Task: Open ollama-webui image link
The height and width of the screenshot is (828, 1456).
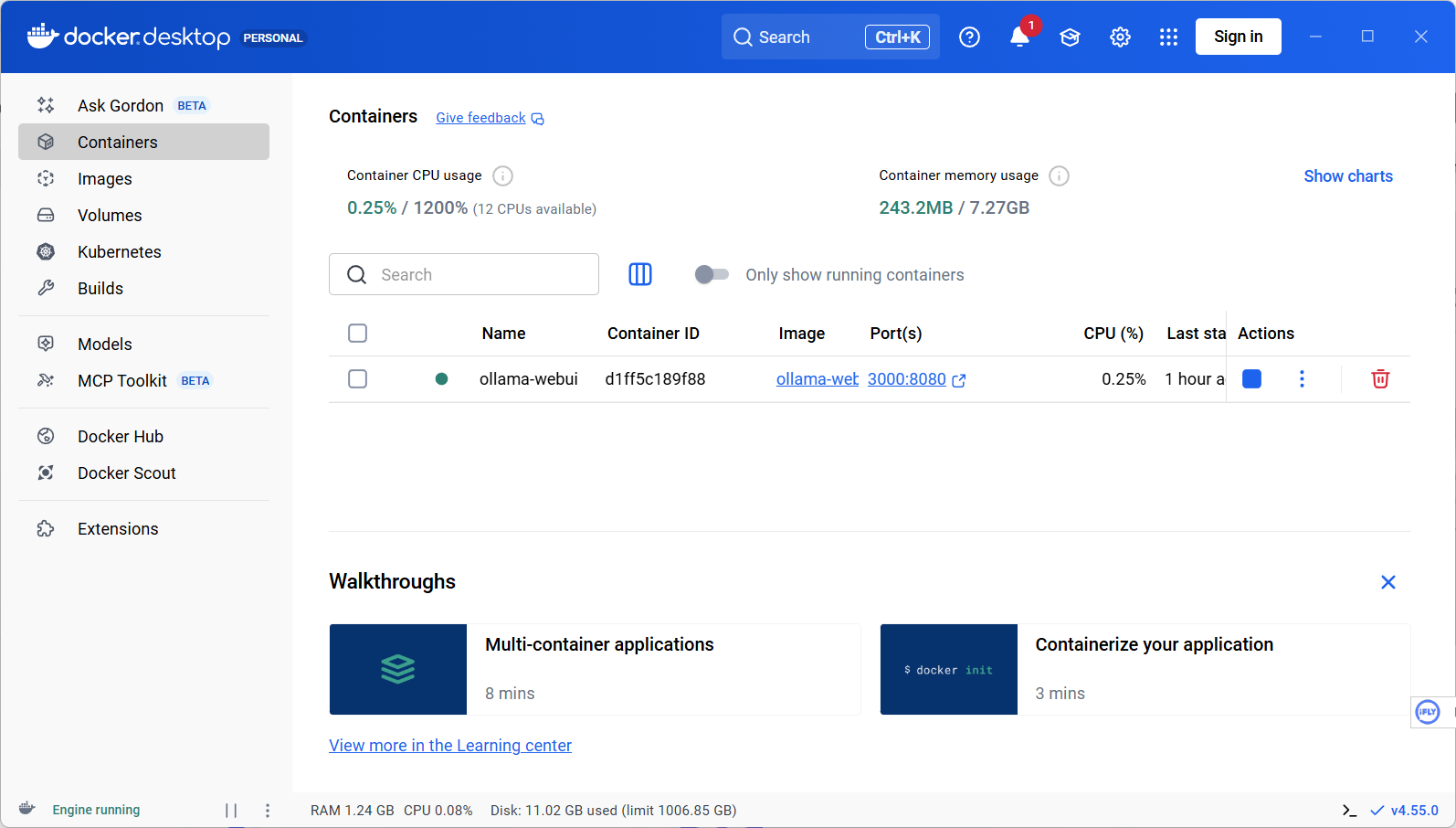Action: pyautogui.click(x=817, y=378)
